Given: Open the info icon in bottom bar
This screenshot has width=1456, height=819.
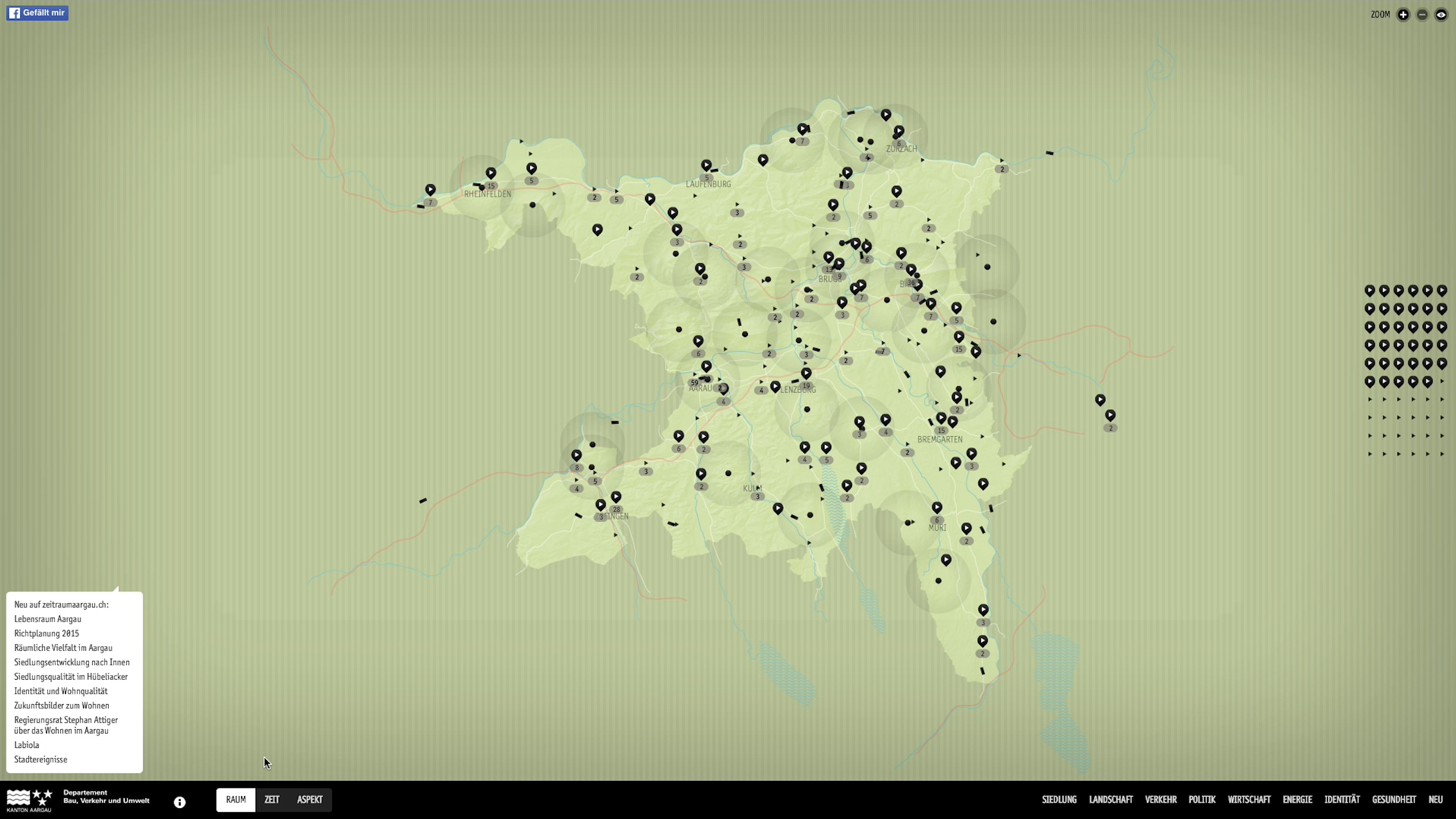Looking at the screenshot, I should pos(180,802).
